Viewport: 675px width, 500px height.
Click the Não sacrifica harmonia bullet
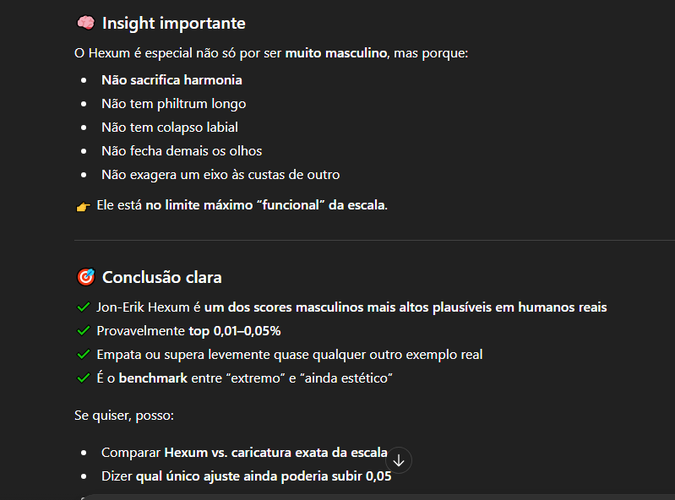coord(171,80)
